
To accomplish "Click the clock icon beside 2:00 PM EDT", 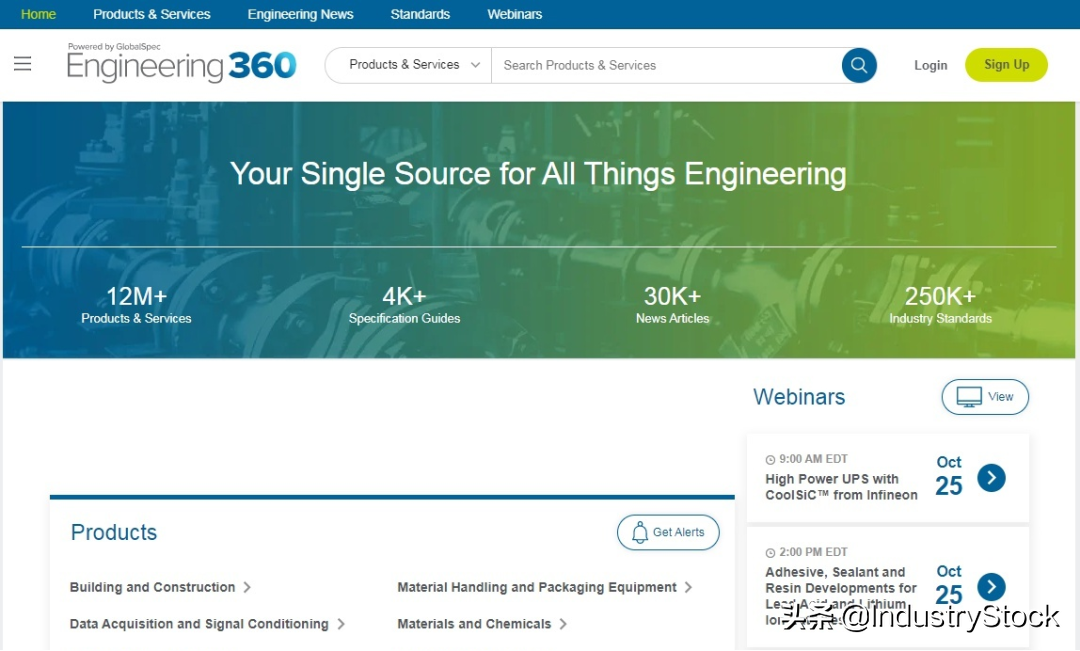I will point(770,552).
